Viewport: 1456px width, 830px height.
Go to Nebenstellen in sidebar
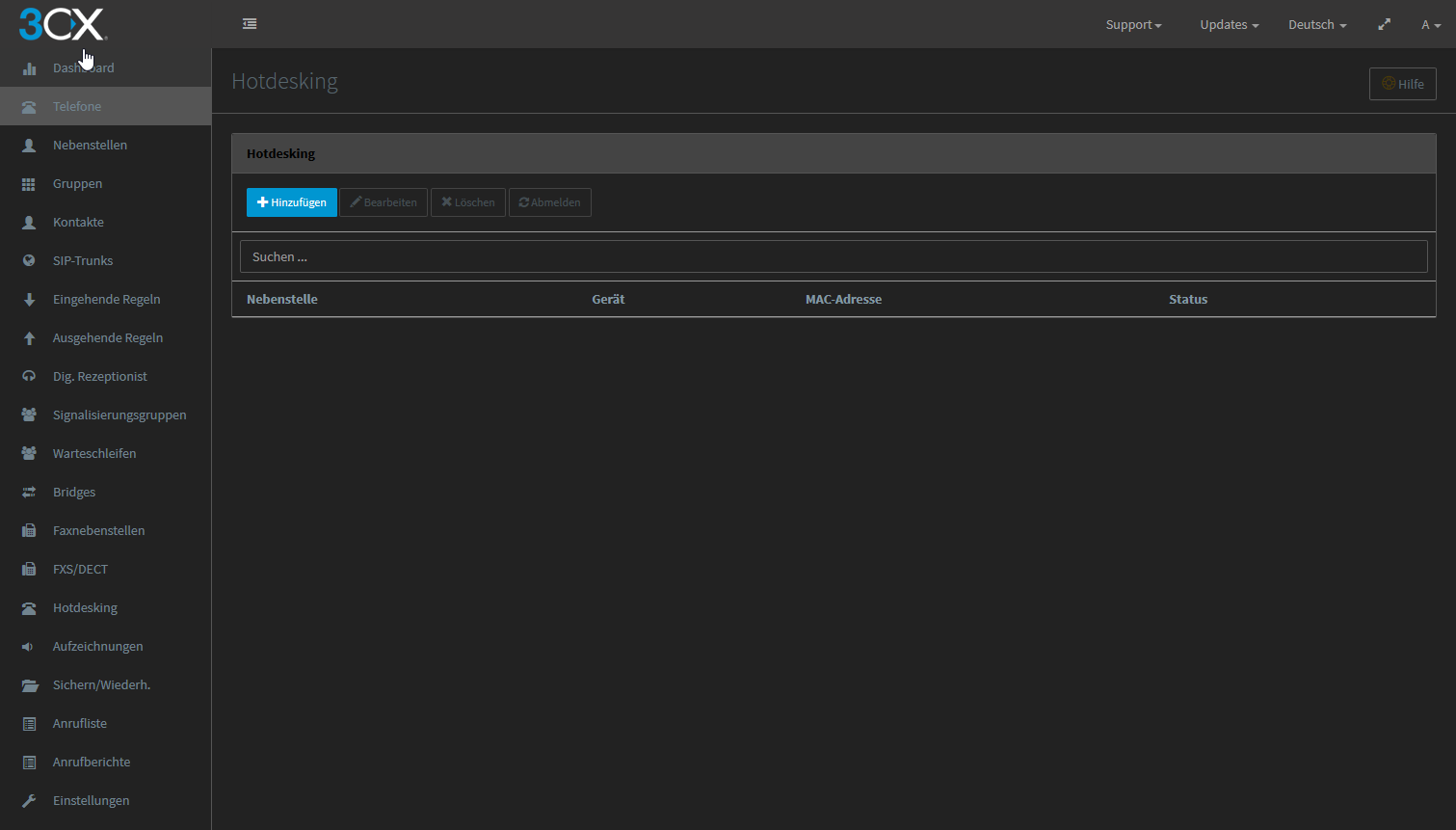pos(90,145)
